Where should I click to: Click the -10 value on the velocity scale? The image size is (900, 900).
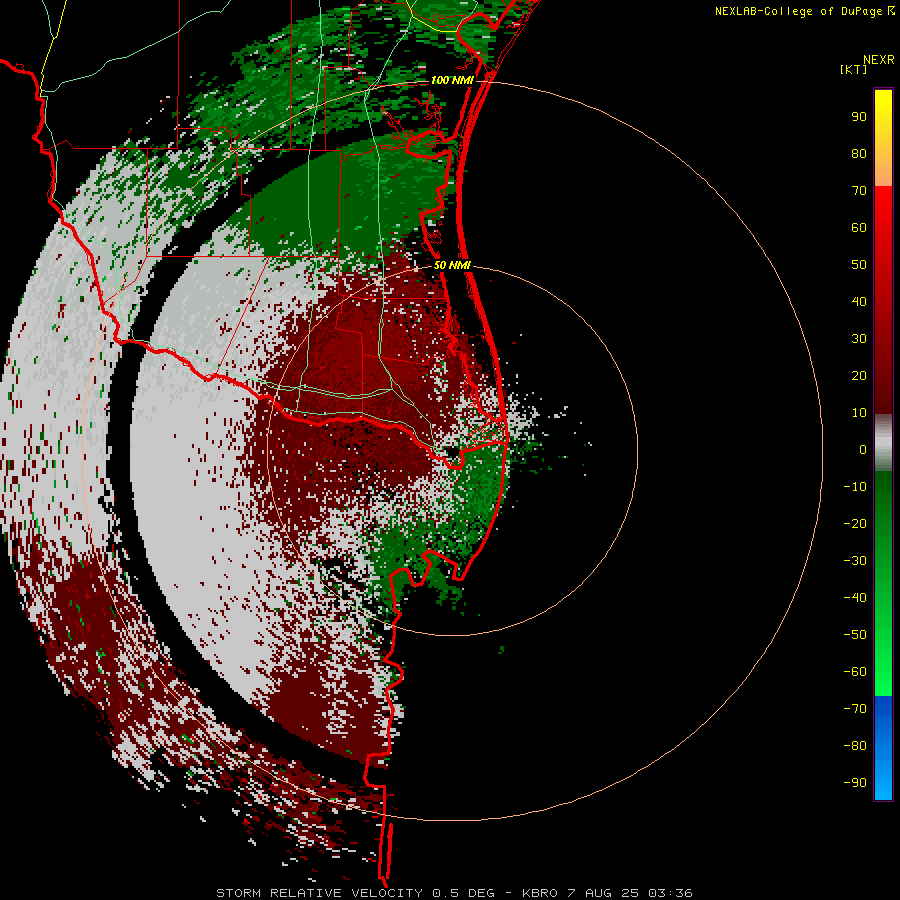click(x=855, y=487)
